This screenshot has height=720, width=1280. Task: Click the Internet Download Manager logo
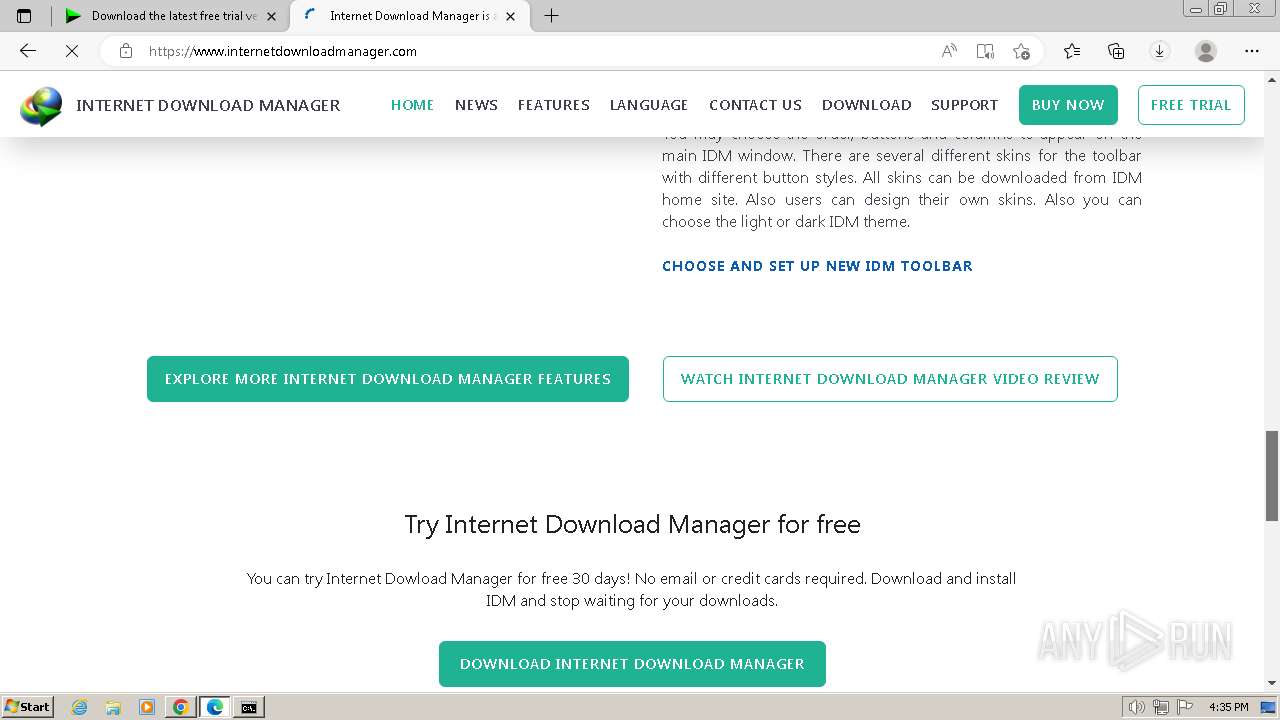(41, 106)
